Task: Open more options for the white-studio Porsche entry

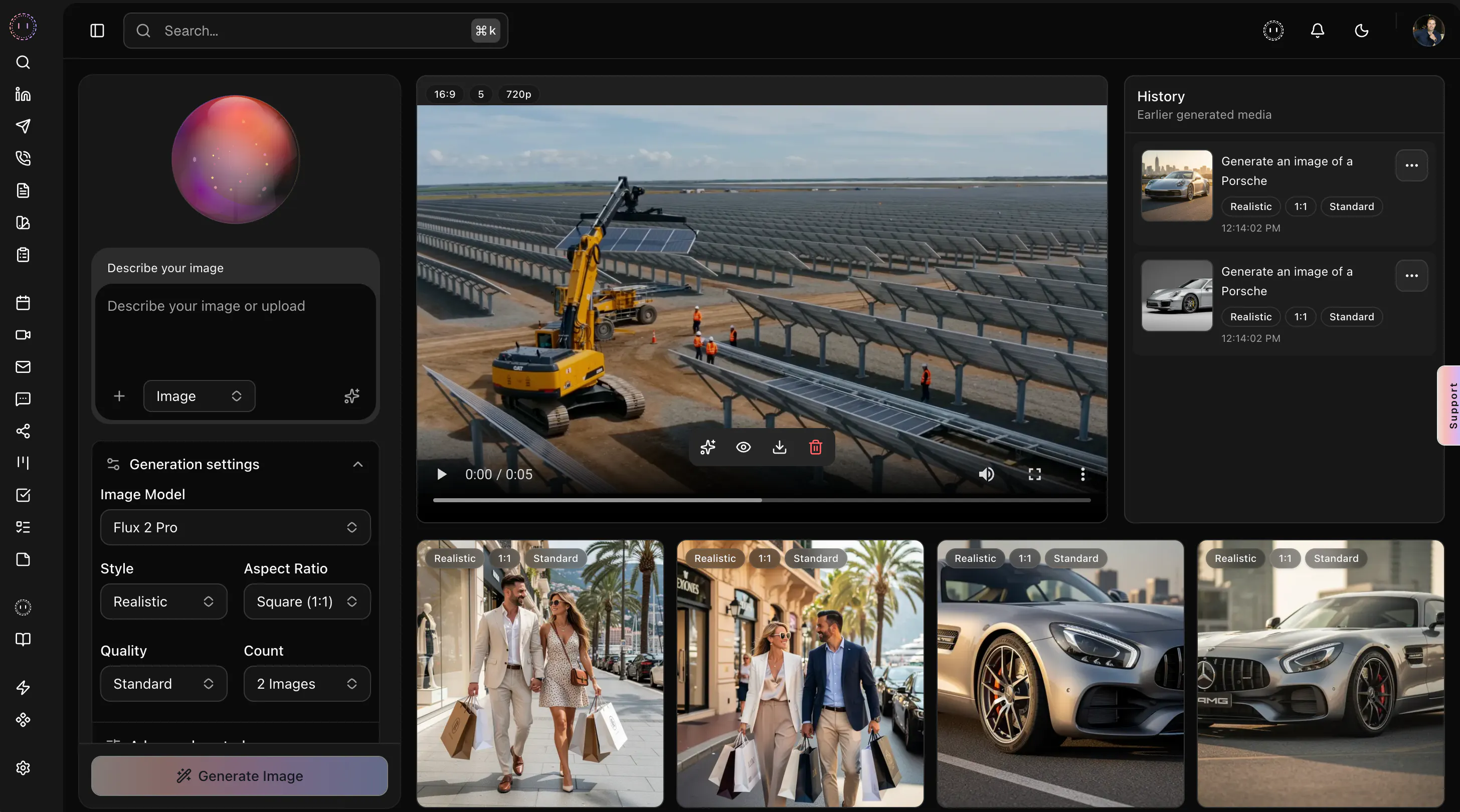Action: click(1411, 276)
